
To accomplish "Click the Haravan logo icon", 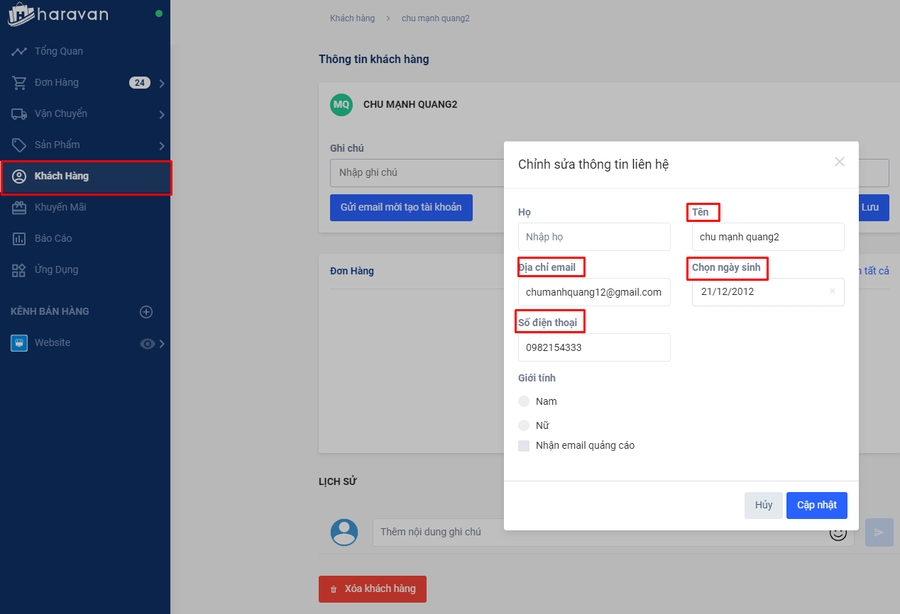I will (20, 14).
